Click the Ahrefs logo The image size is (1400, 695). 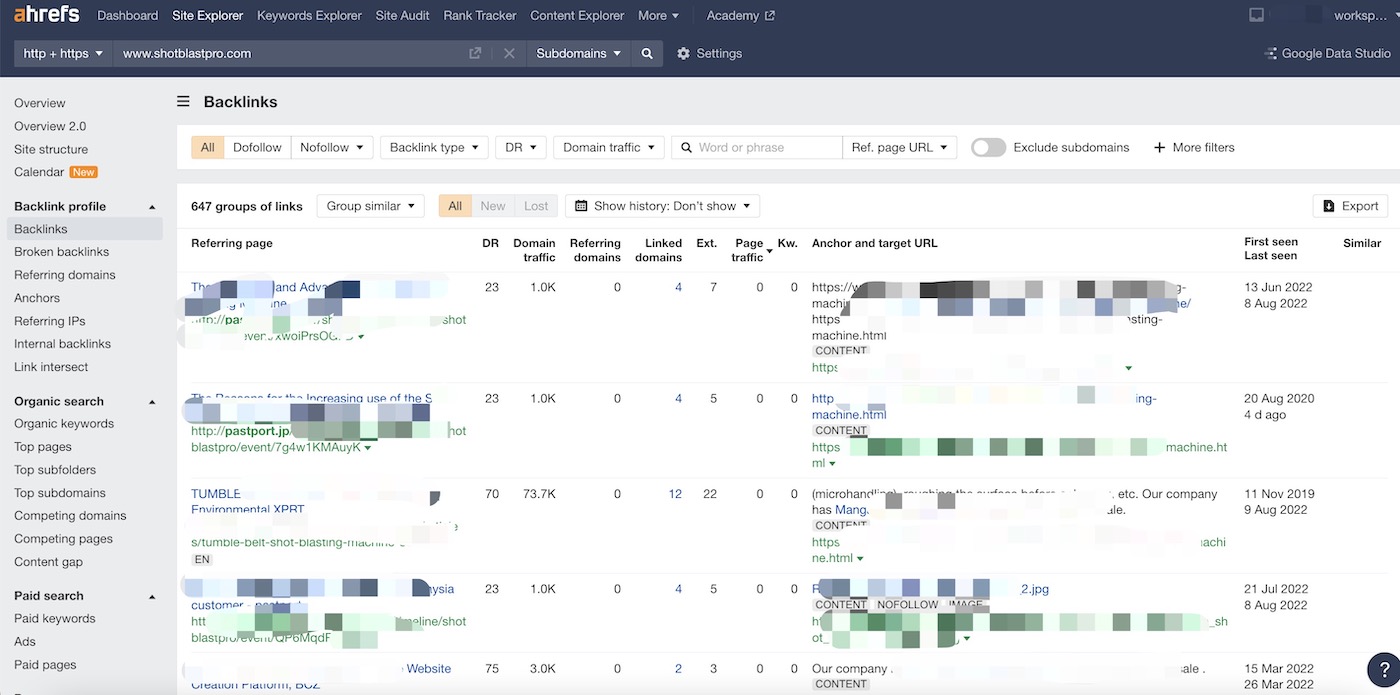pyautogui.click(x=48, y=15)
